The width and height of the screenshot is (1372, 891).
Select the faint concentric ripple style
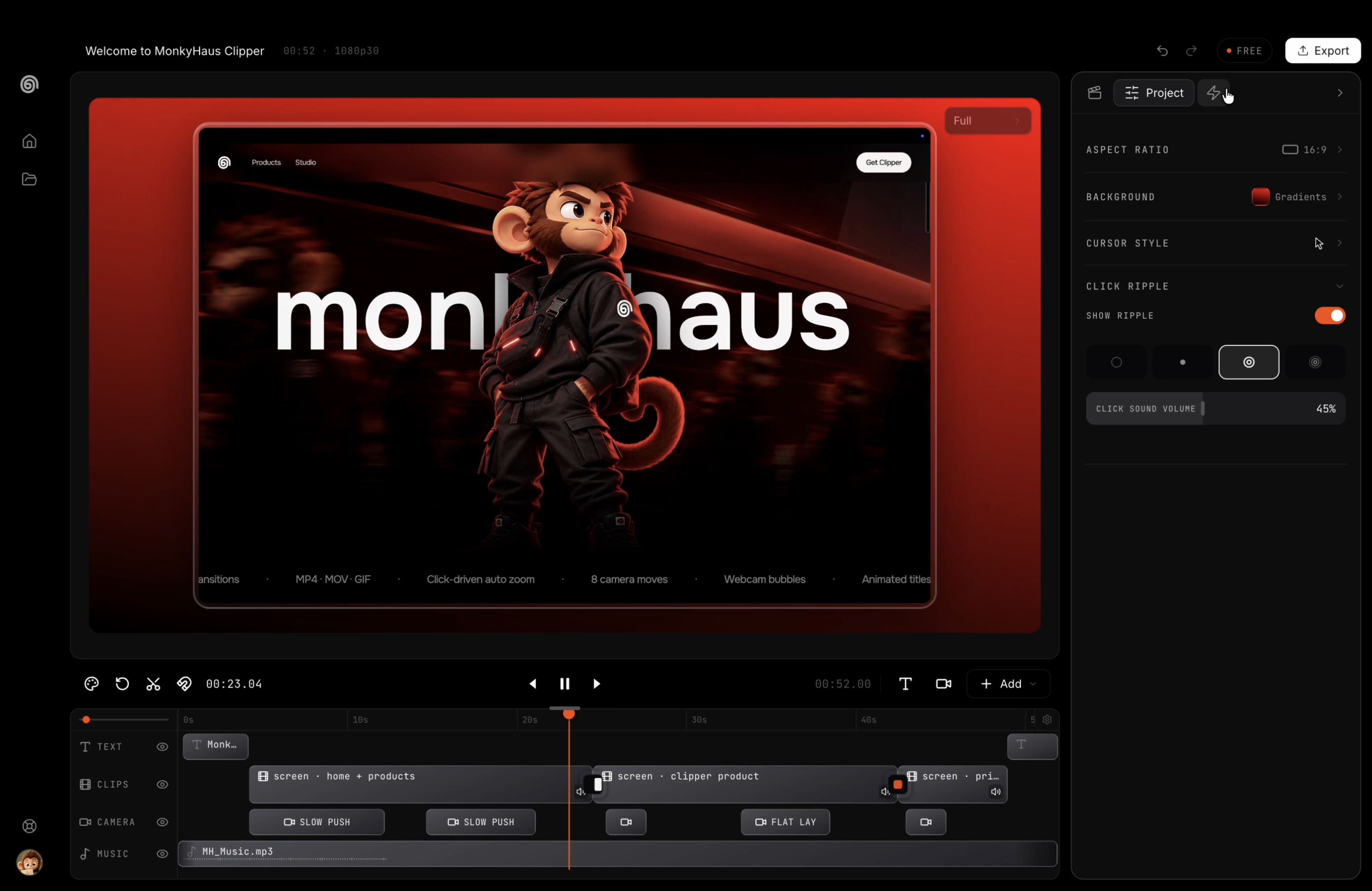(x=1315, y=362)
